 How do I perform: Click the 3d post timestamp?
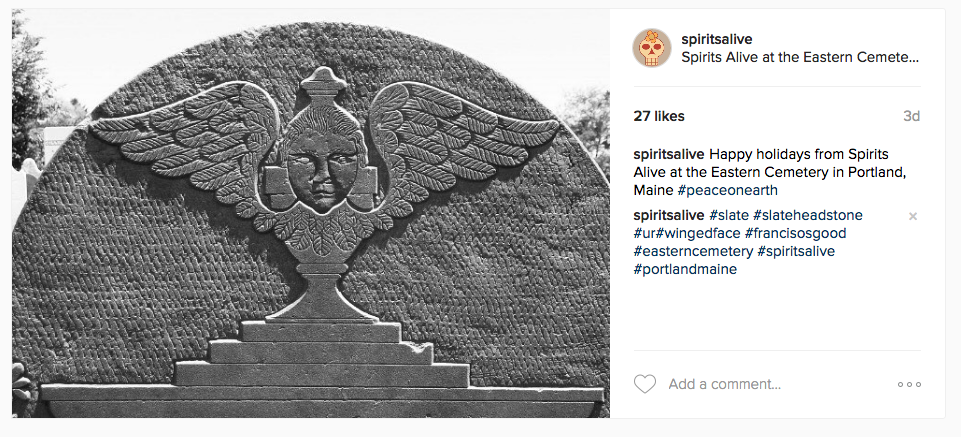pyautogui.click(x=911, y=116)
